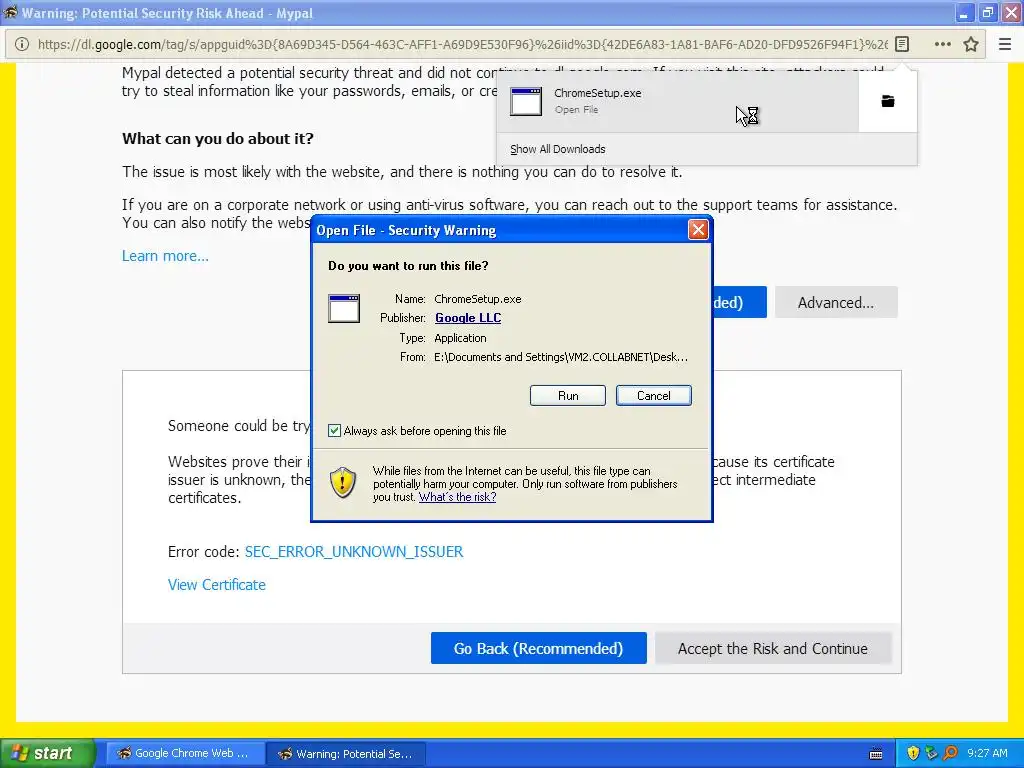Close the Open File Security Warning dialog

pyautogui.click(x=698, y=230)
